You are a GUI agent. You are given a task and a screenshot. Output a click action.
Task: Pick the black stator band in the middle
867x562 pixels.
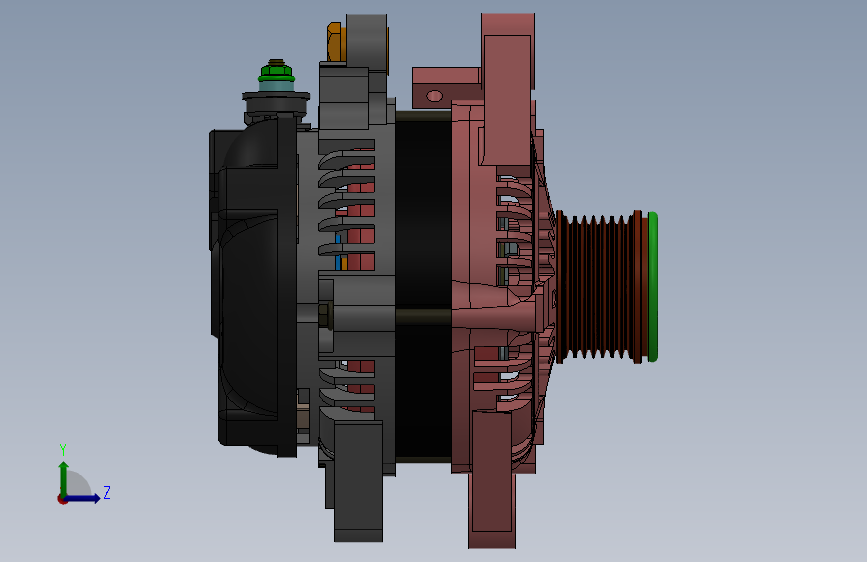click(x=424, y=287)
